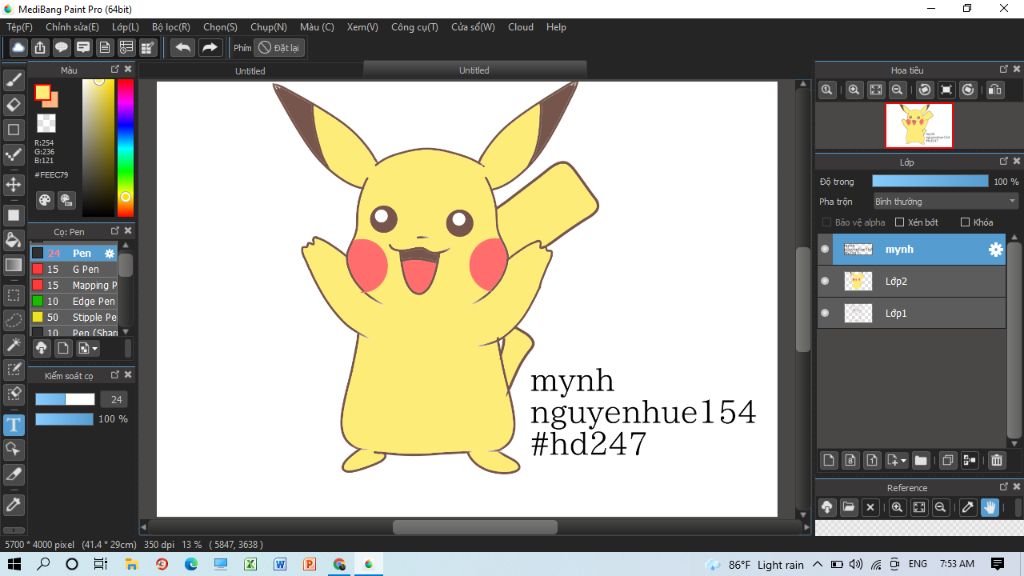Click the foreground color swatch
Viewport: 1024px width, 576px height.
pos(42,93)
